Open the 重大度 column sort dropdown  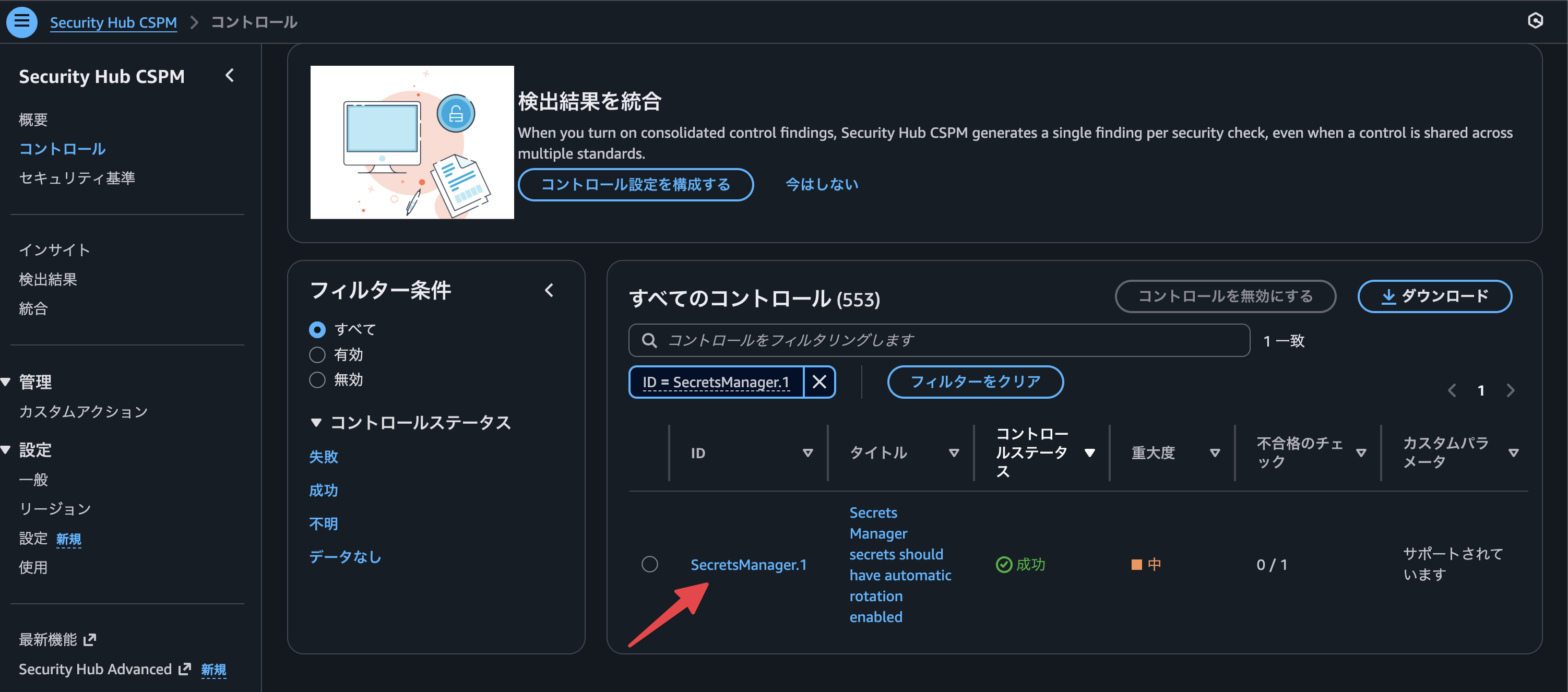tap(1215, 453)
